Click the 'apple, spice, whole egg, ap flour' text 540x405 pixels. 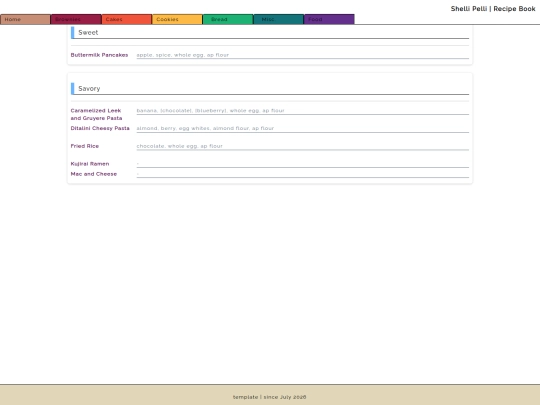[x=183, y=55]
